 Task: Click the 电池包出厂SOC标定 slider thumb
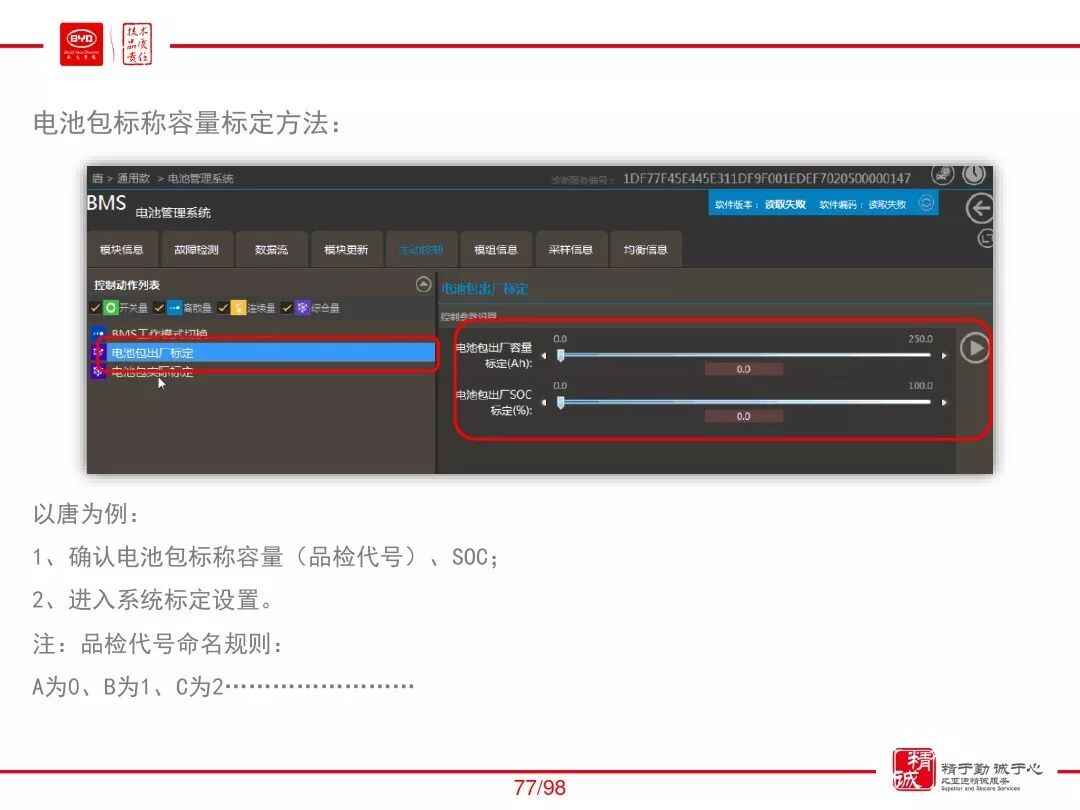[x=561, y=402]
